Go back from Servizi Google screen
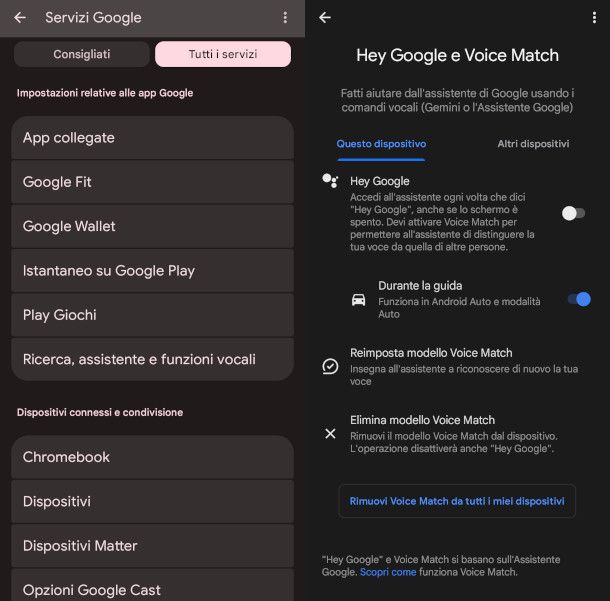The height and width of the screenshot is (601, 610). click(x=20, y=18)
